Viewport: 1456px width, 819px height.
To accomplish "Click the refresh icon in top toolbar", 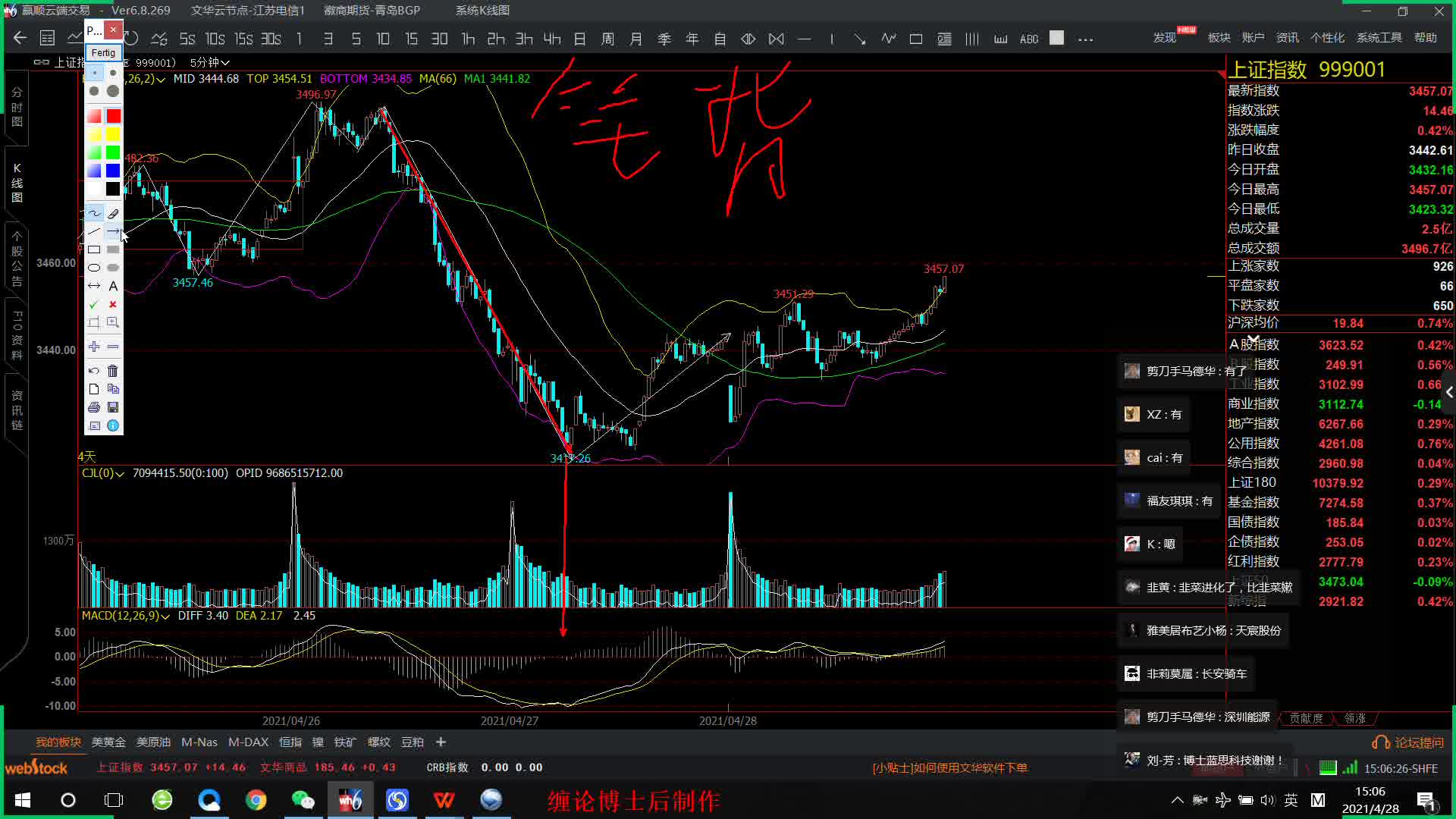I will [131, 38].
